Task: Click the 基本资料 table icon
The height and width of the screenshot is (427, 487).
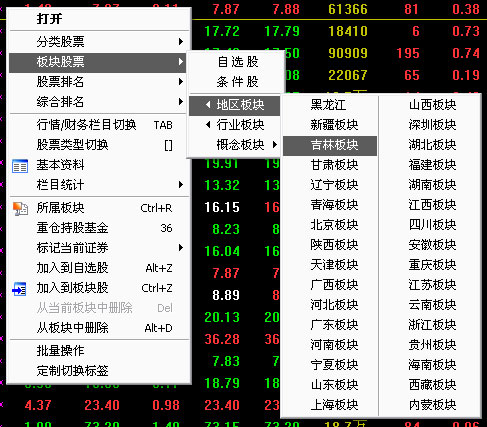Action: click(20, 166)
